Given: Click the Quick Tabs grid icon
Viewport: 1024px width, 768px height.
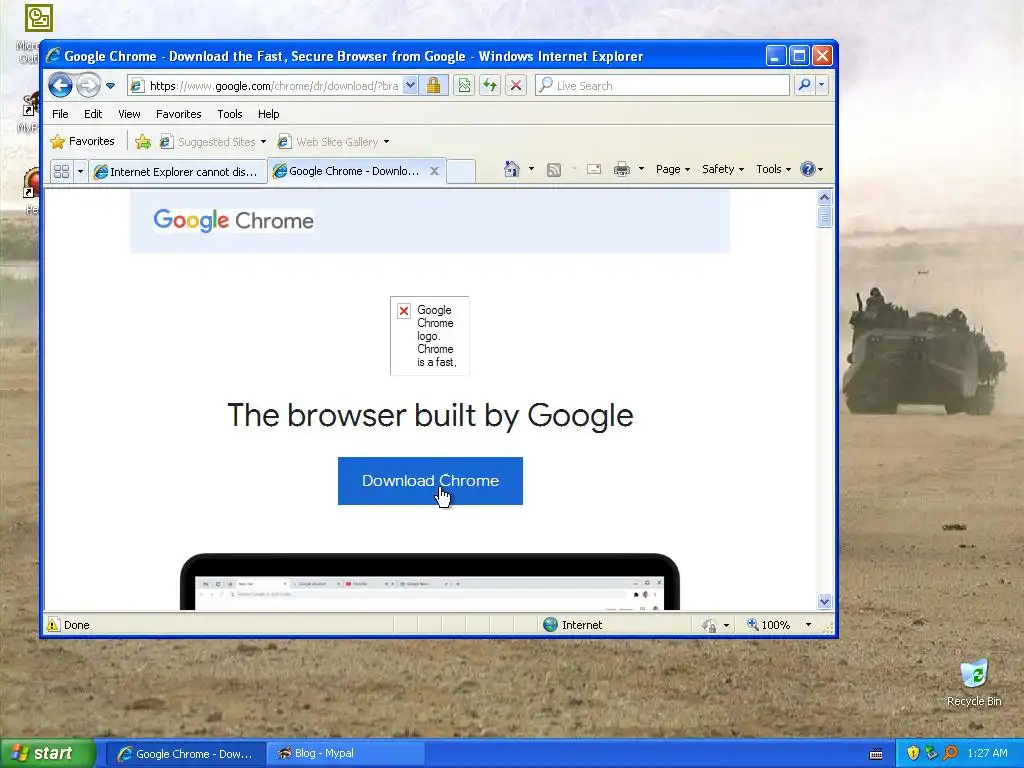Looking at the screenshot, I should tap(61, 171).
